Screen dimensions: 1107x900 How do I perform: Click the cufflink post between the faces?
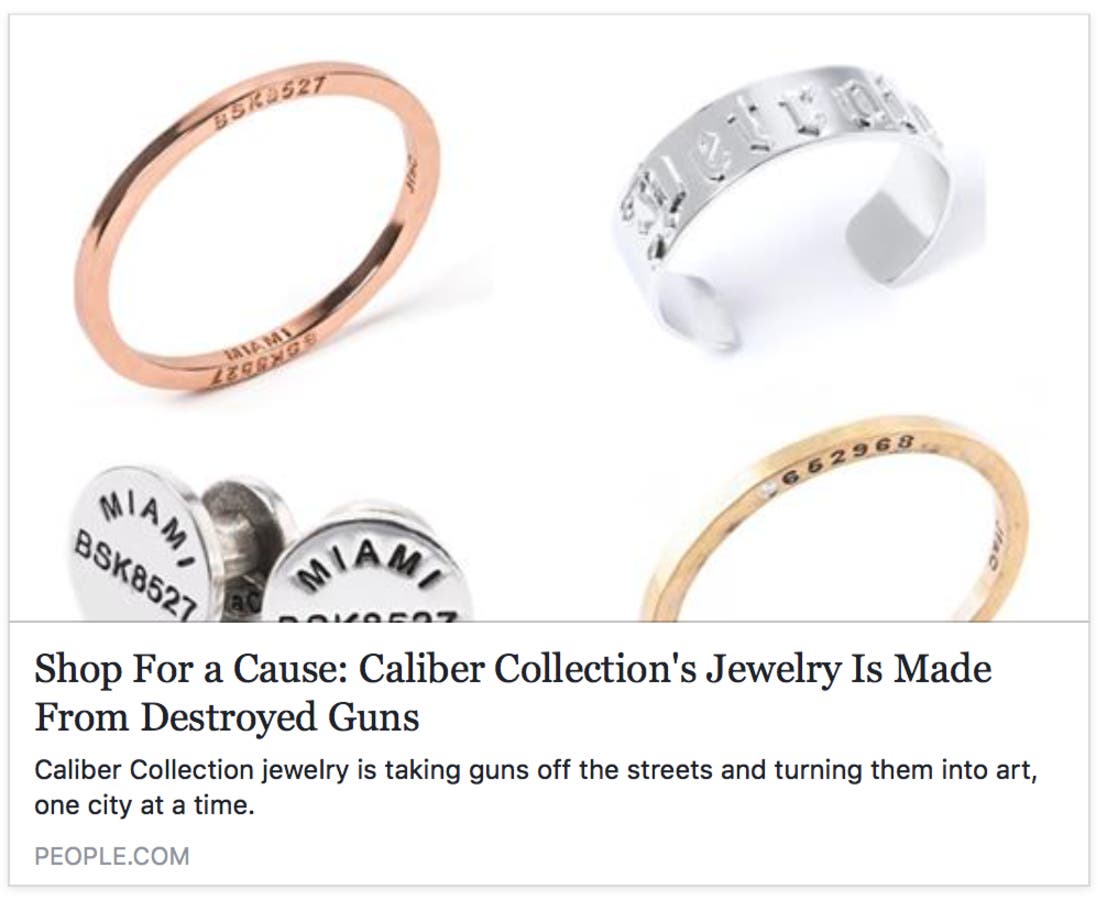point(237,510)
